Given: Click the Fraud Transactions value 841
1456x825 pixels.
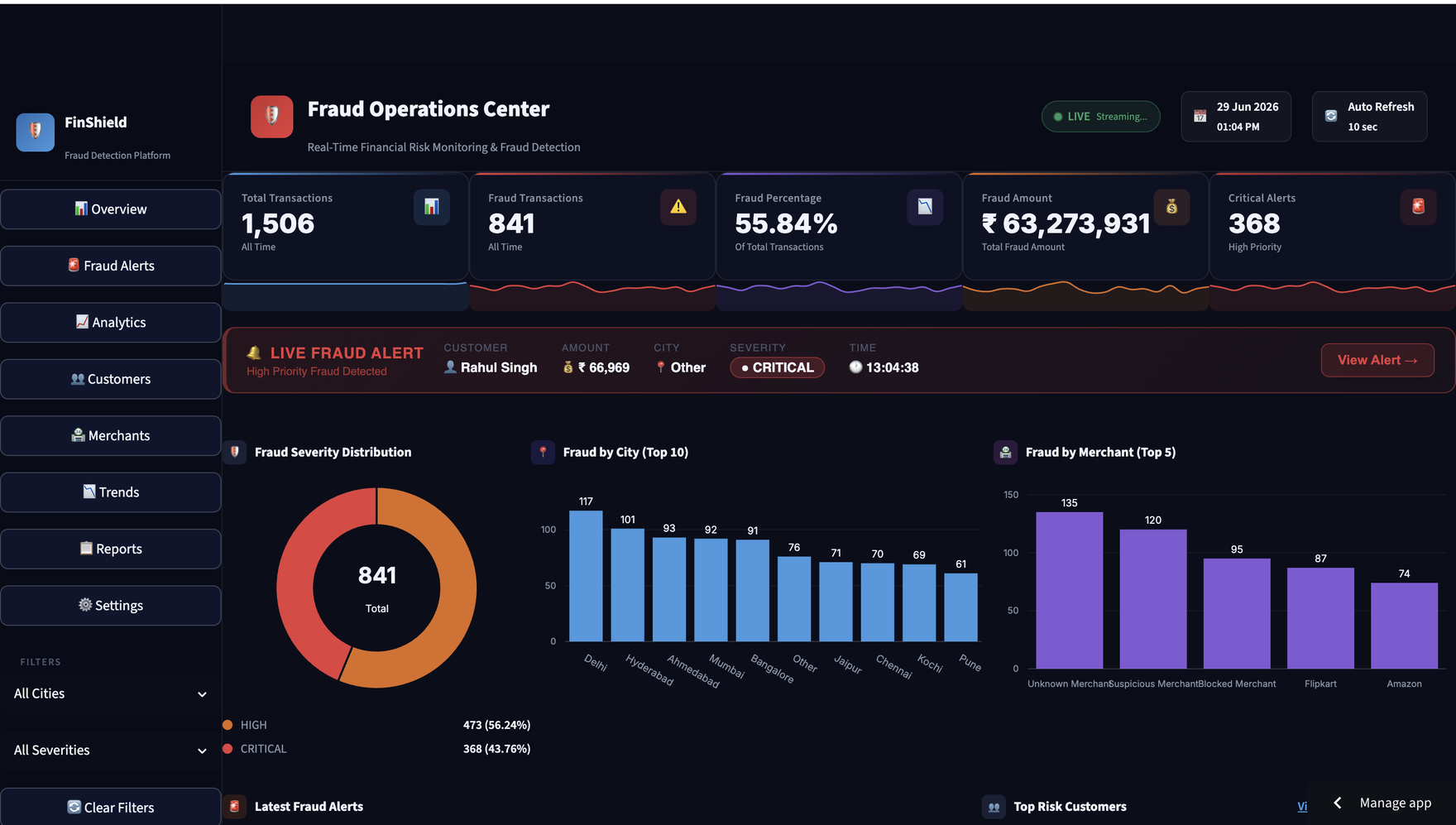Looking at the screenshot, I should click(x=511, y=223).
